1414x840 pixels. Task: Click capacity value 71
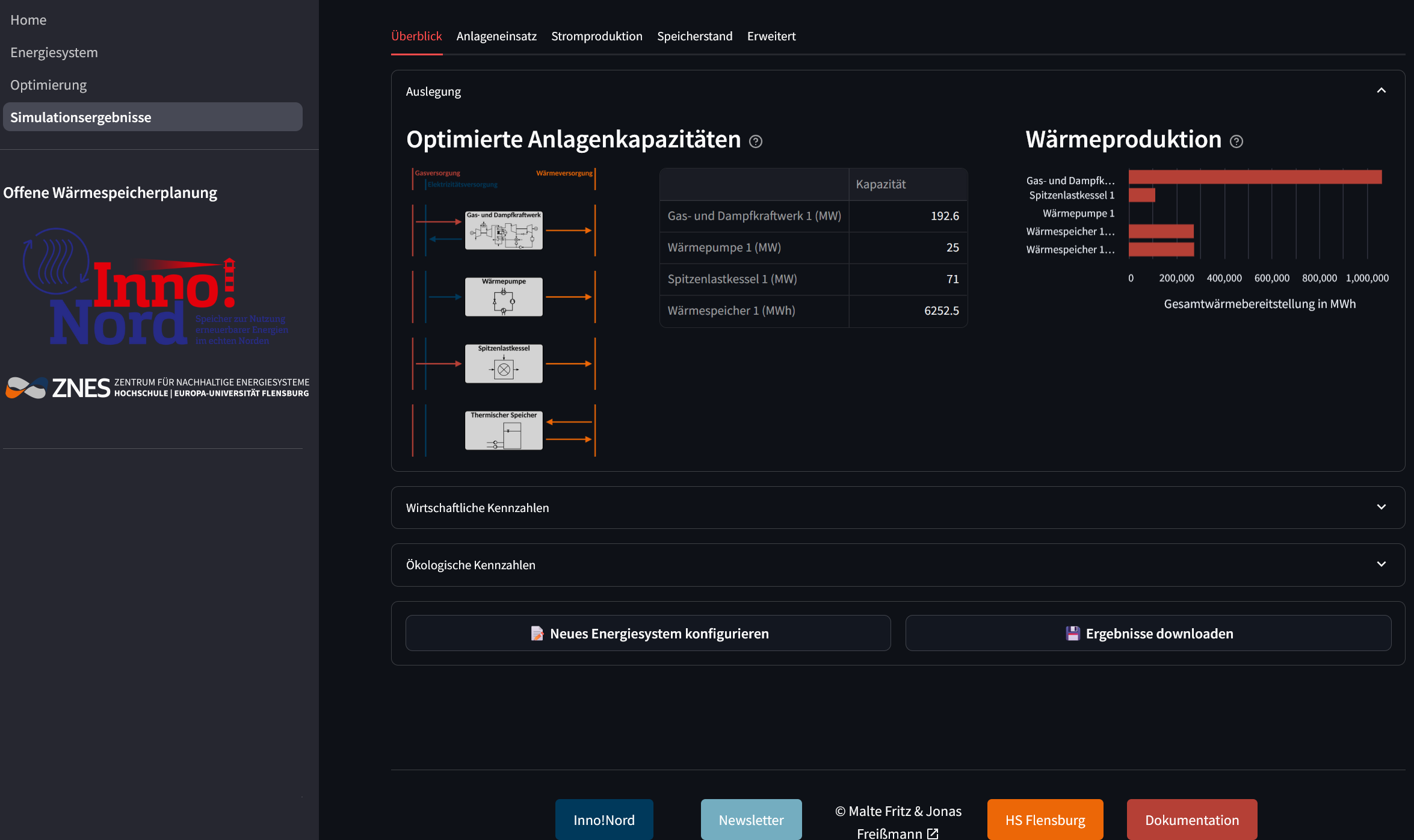(x=952, y=279)
